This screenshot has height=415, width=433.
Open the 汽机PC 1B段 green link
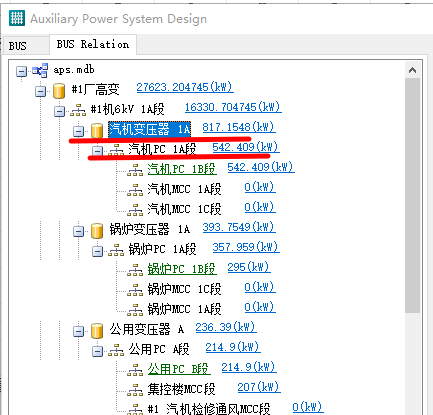(182, 169)
